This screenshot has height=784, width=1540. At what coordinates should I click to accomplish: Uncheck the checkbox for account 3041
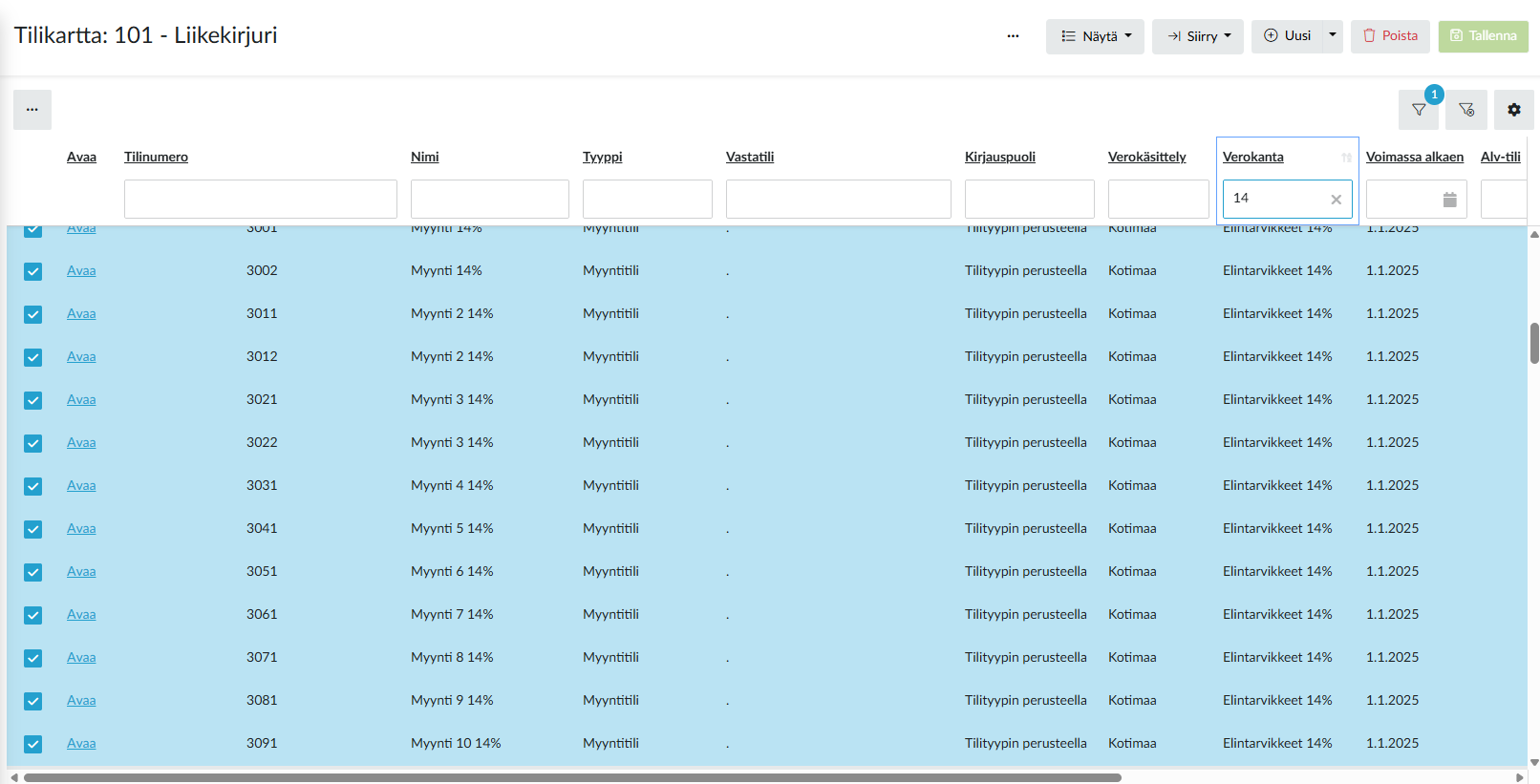[x=33, y=529]
